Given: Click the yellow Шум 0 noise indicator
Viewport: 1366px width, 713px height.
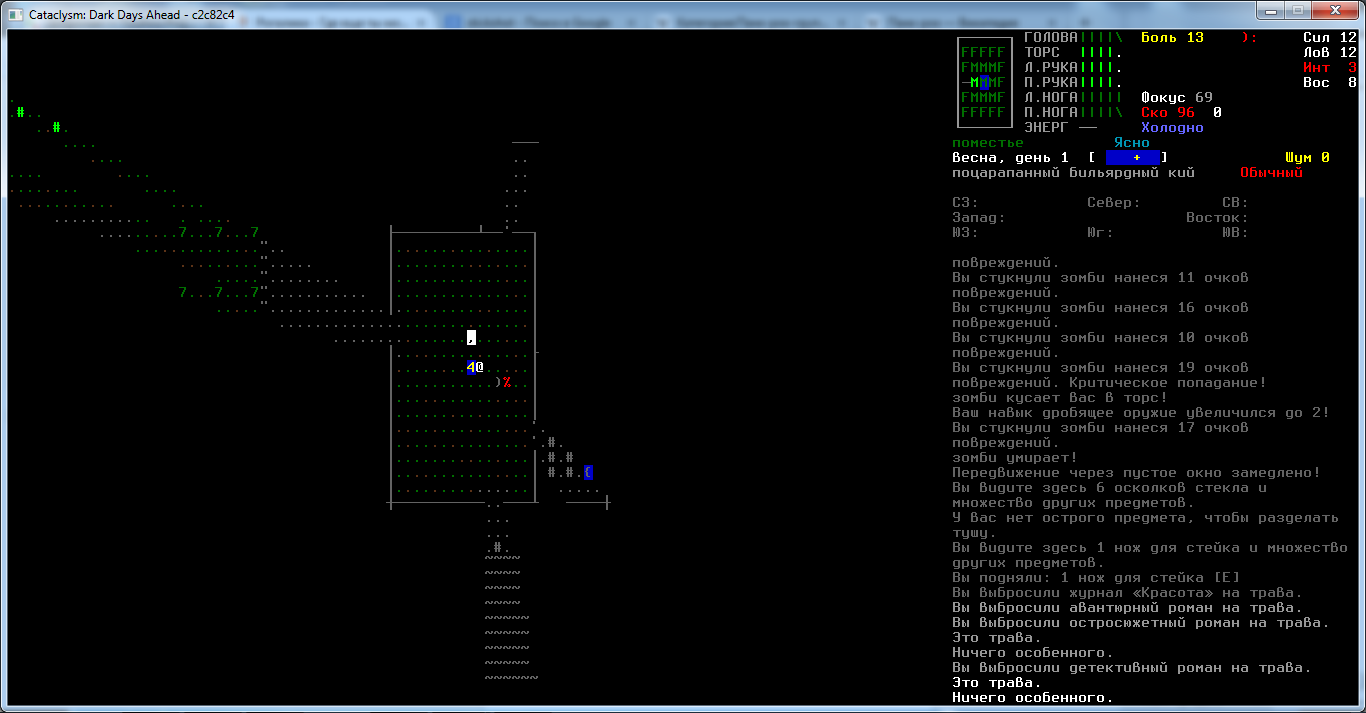Looking at the screenshot, I should pyautogui.click(x=1307, y=157).
